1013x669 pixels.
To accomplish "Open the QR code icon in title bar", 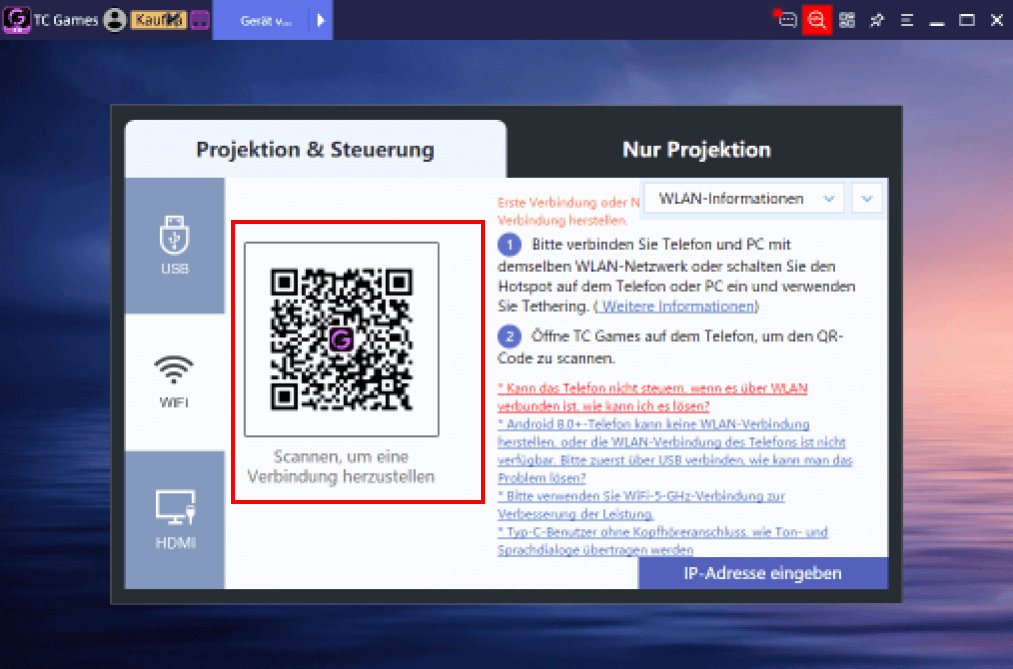I will tap(847, 20).
